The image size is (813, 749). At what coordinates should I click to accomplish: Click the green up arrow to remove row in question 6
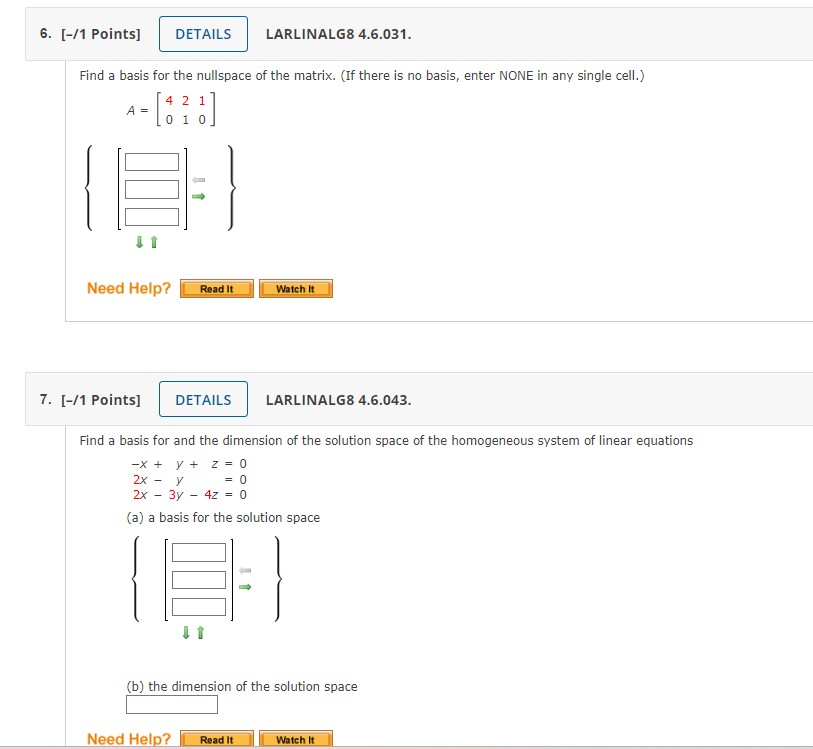pos(153,242)
